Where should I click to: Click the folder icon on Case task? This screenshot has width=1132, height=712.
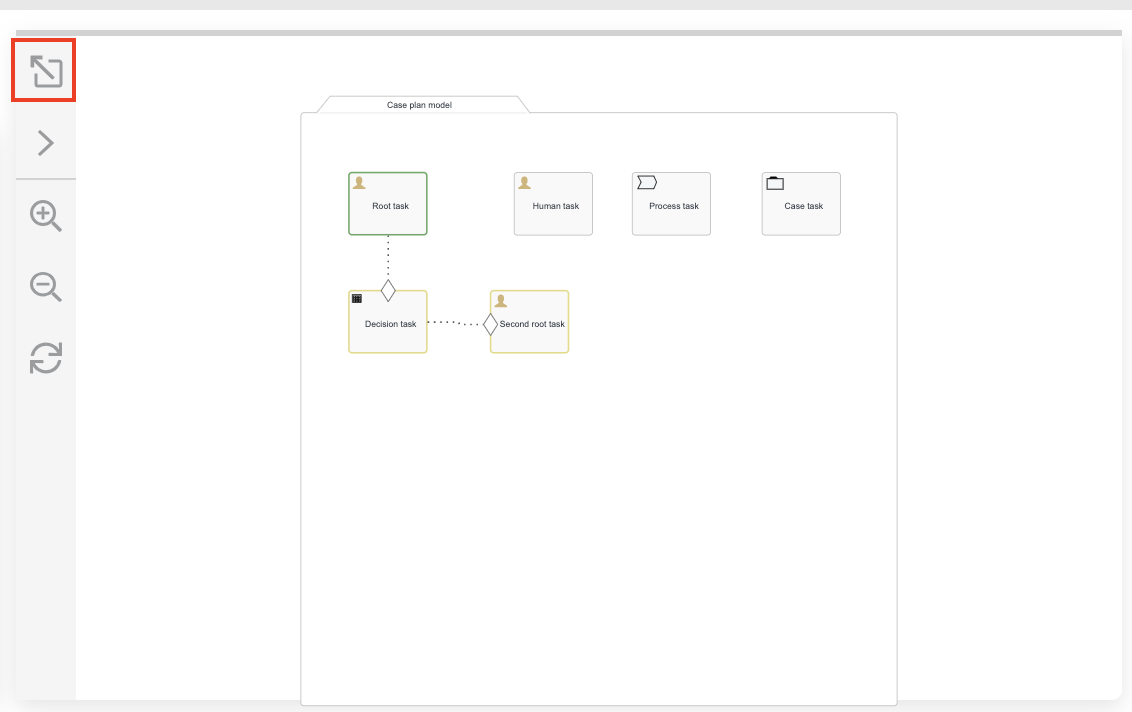[776, 181]
